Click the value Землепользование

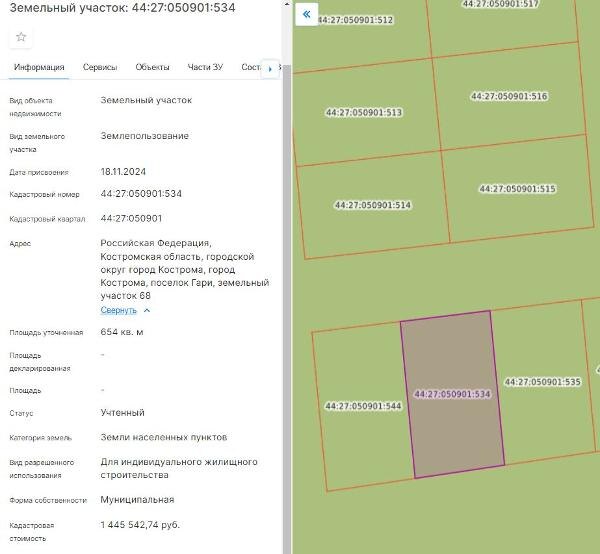click(145, 136)
